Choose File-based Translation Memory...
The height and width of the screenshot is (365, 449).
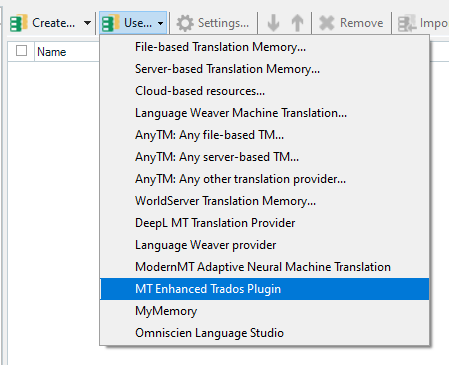(265, 47)
